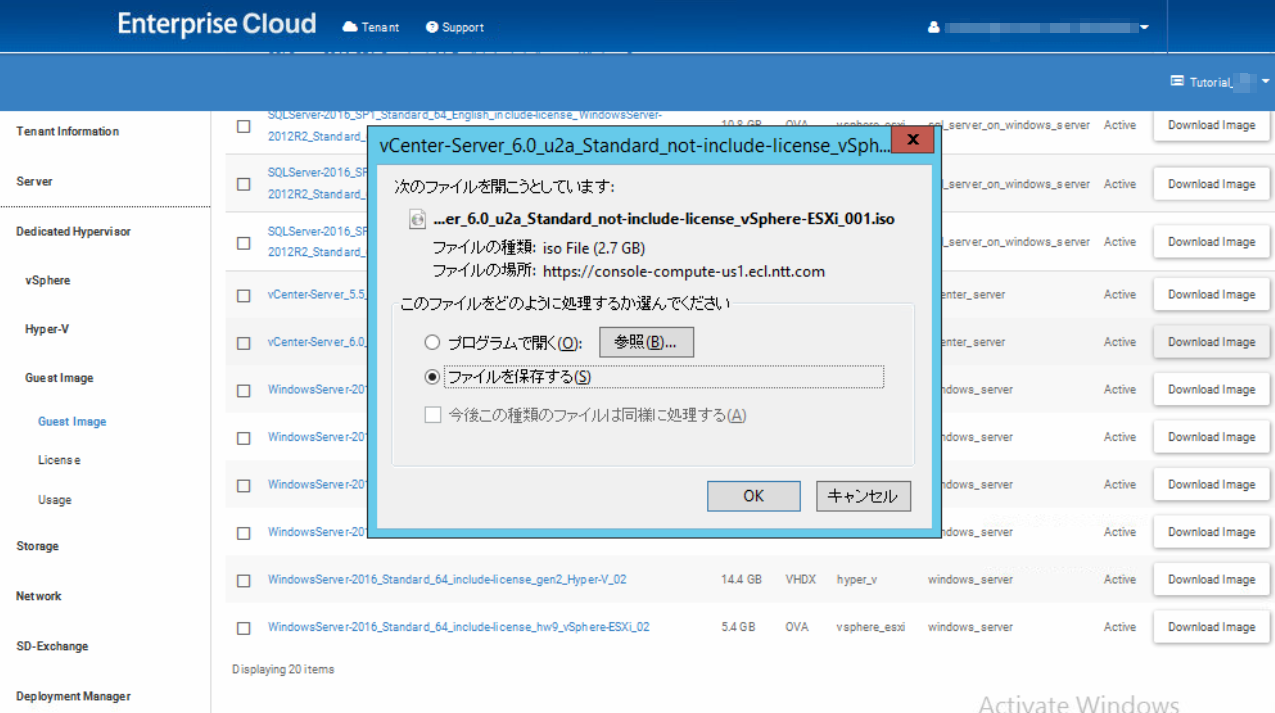This screenshot has width=1275, height=713.
Task: Check box for WindowsServer-2016 gen2 Hyper-V_02 row
Action: point(244,581)
